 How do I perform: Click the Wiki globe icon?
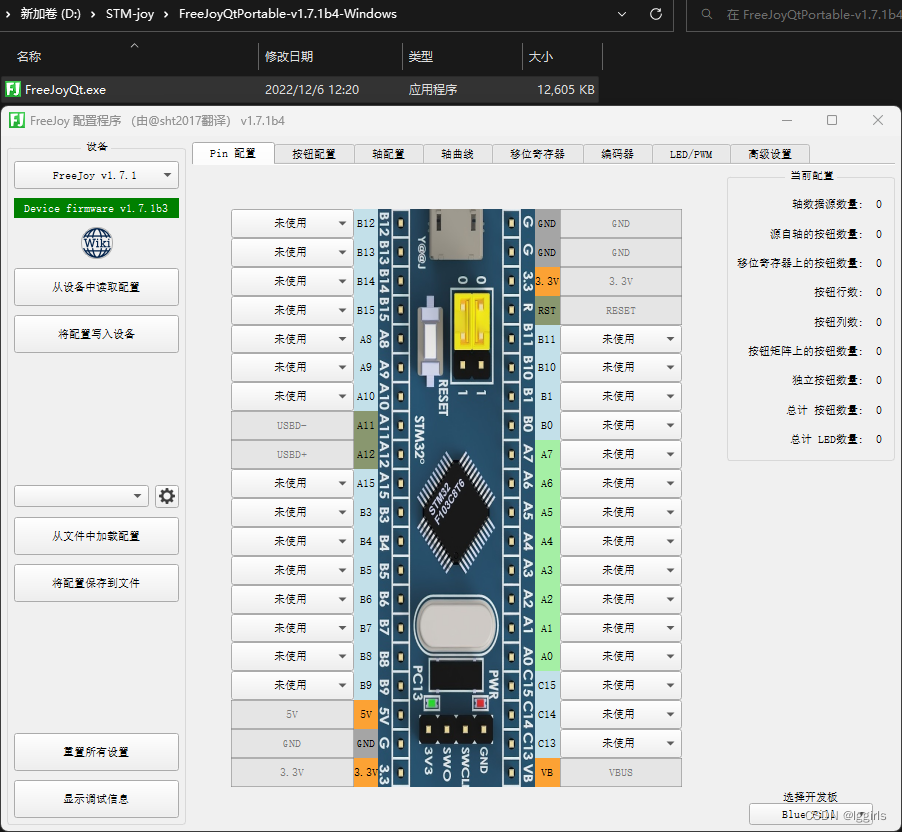click(95, 243)
